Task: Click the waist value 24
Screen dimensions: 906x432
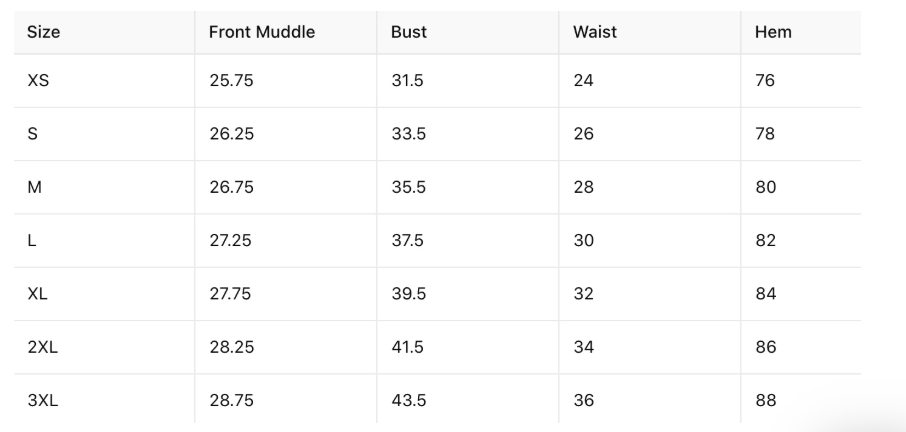Action: click(583, 81)
